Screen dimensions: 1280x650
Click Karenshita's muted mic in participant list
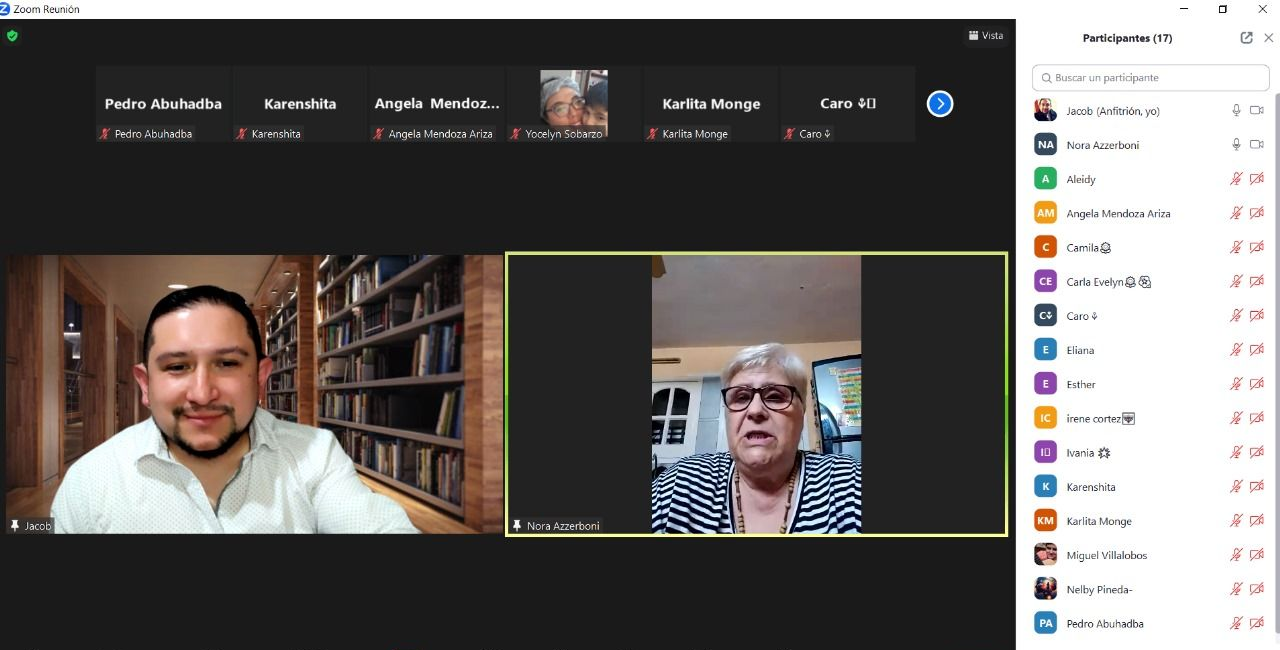[1236, 487]
